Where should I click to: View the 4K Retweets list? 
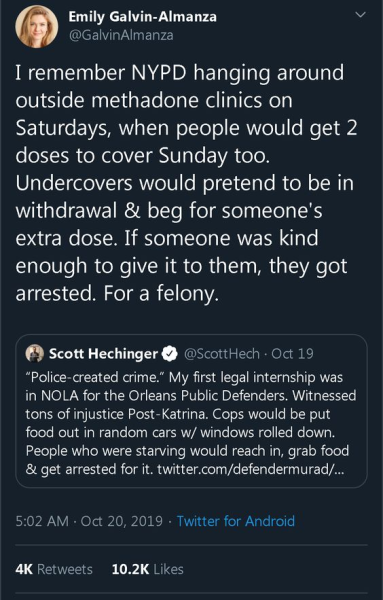coord(54,569)
